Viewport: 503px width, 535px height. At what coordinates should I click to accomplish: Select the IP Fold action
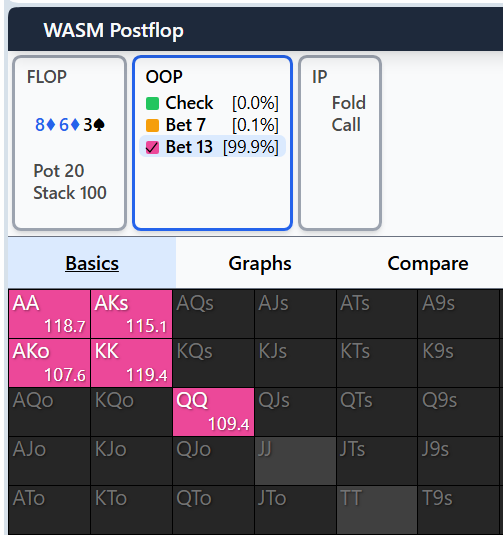348,103
